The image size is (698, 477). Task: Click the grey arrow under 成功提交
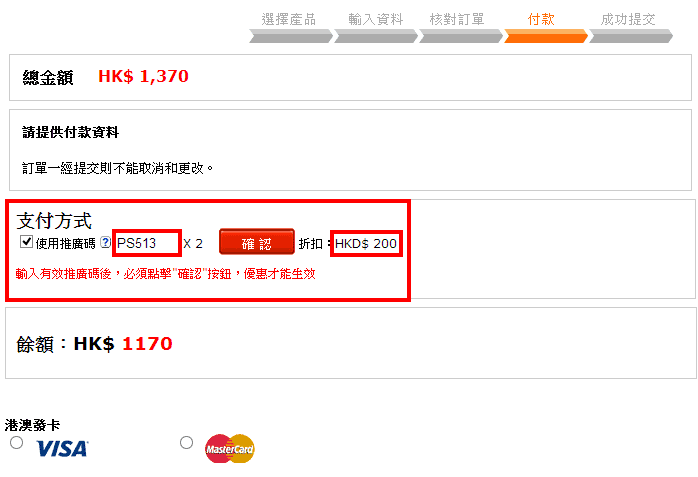pyautogui.click(x=631, y=36)
